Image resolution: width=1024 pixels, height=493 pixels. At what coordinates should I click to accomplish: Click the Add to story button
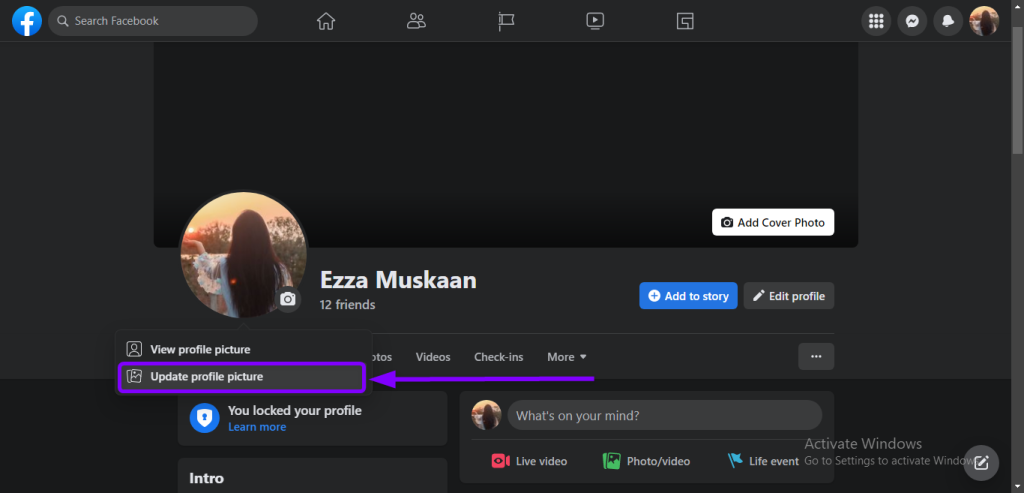click(688, 296)
